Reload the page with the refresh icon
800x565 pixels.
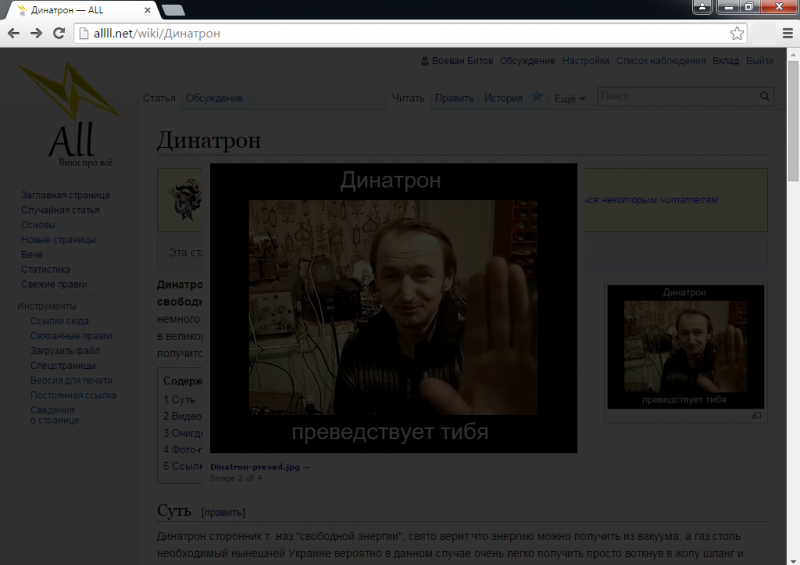point(59,33)
